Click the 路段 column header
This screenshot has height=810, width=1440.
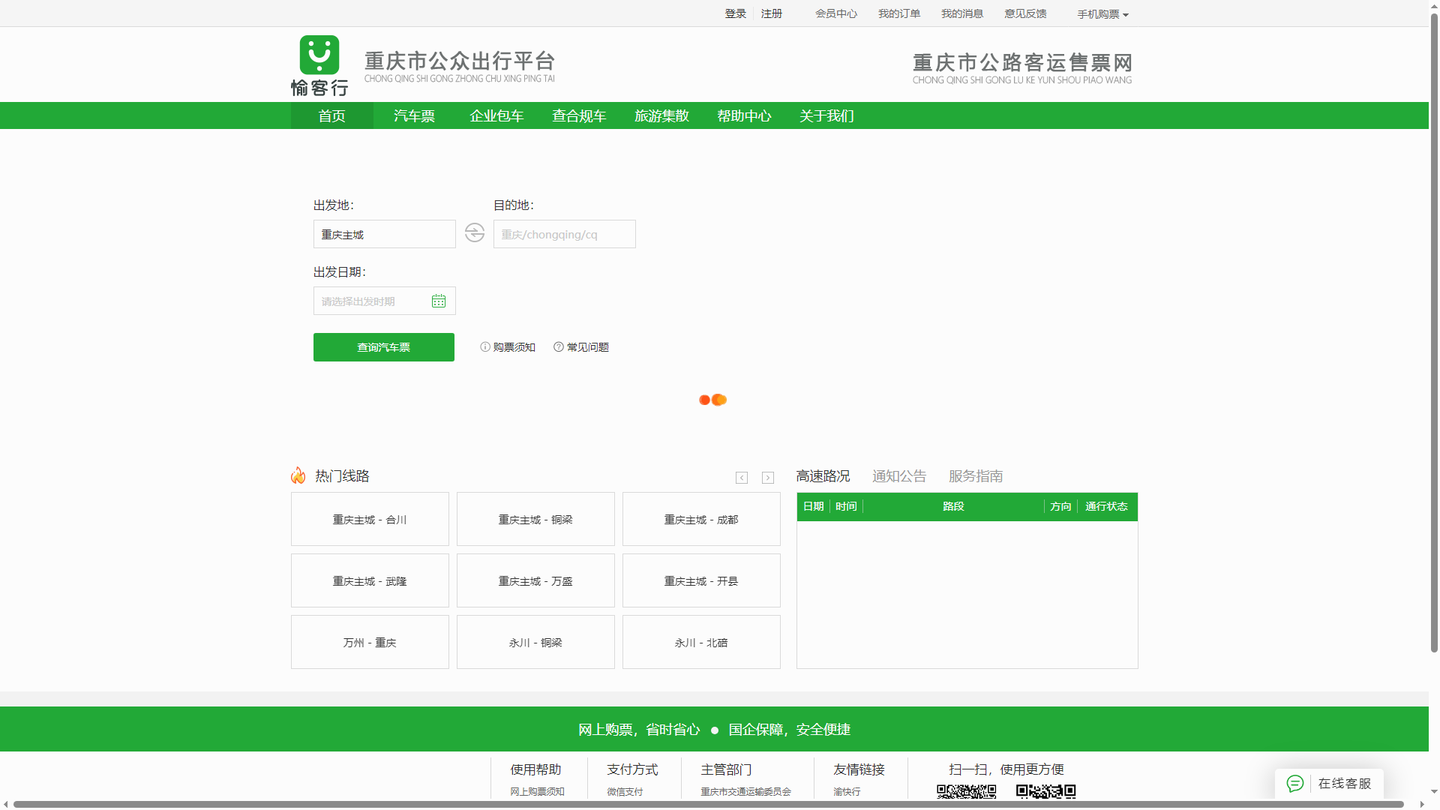(x=953, y=507)
